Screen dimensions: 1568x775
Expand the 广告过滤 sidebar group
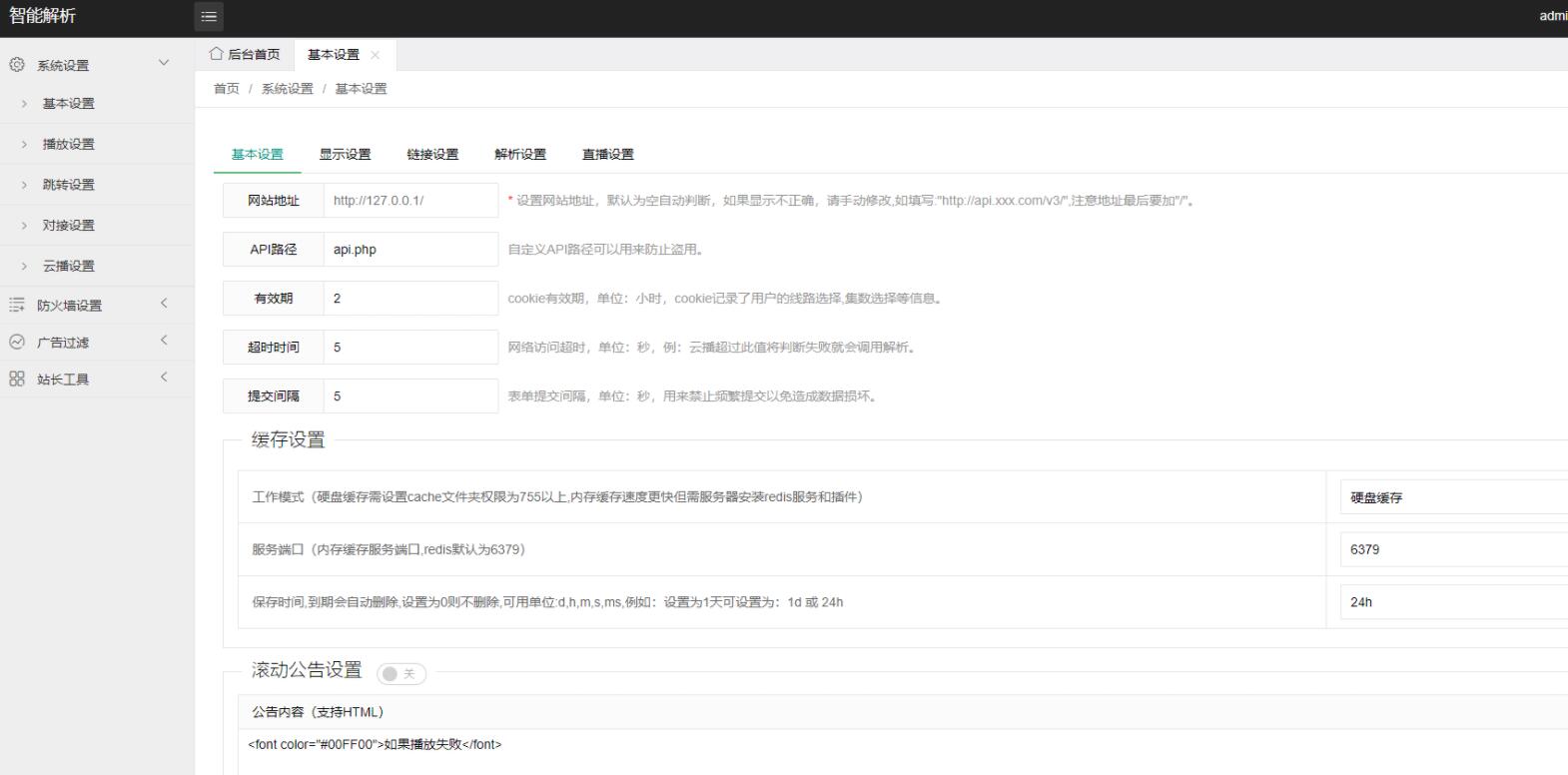[x=164, y=341]
